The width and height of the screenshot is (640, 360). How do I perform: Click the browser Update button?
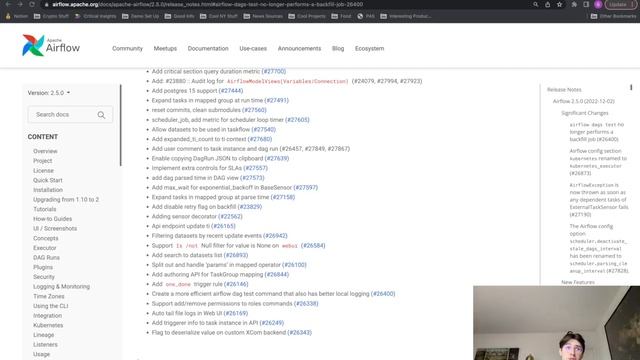coord(620,4)
